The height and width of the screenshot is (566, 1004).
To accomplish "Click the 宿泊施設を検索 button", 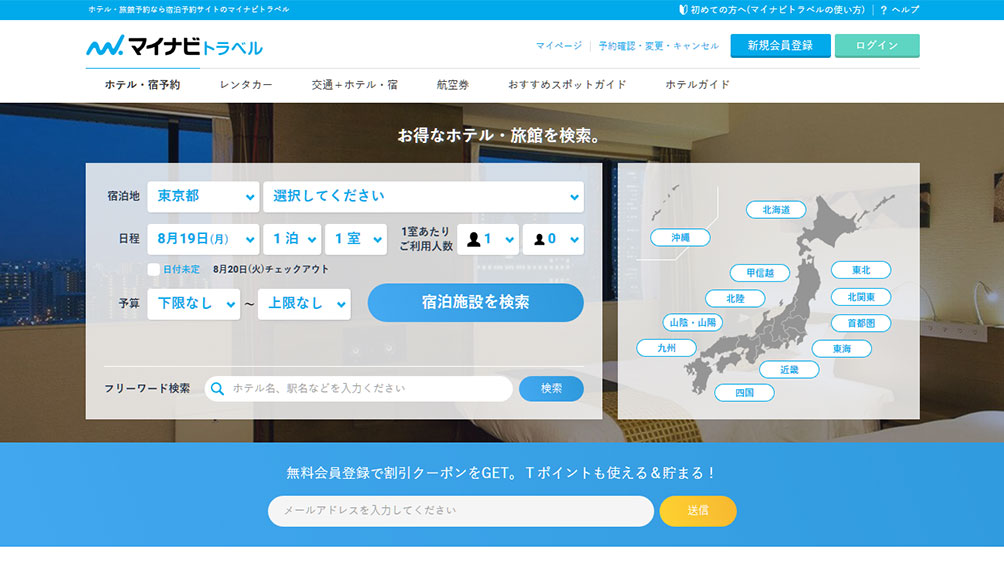I will point(476,303).
